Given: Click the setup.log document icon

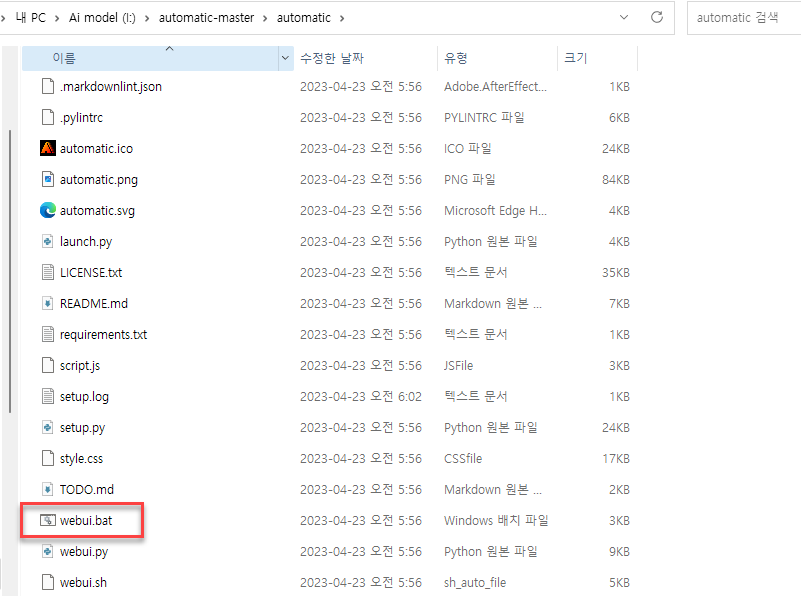Looking at the screenshot, I should point(48,397).
